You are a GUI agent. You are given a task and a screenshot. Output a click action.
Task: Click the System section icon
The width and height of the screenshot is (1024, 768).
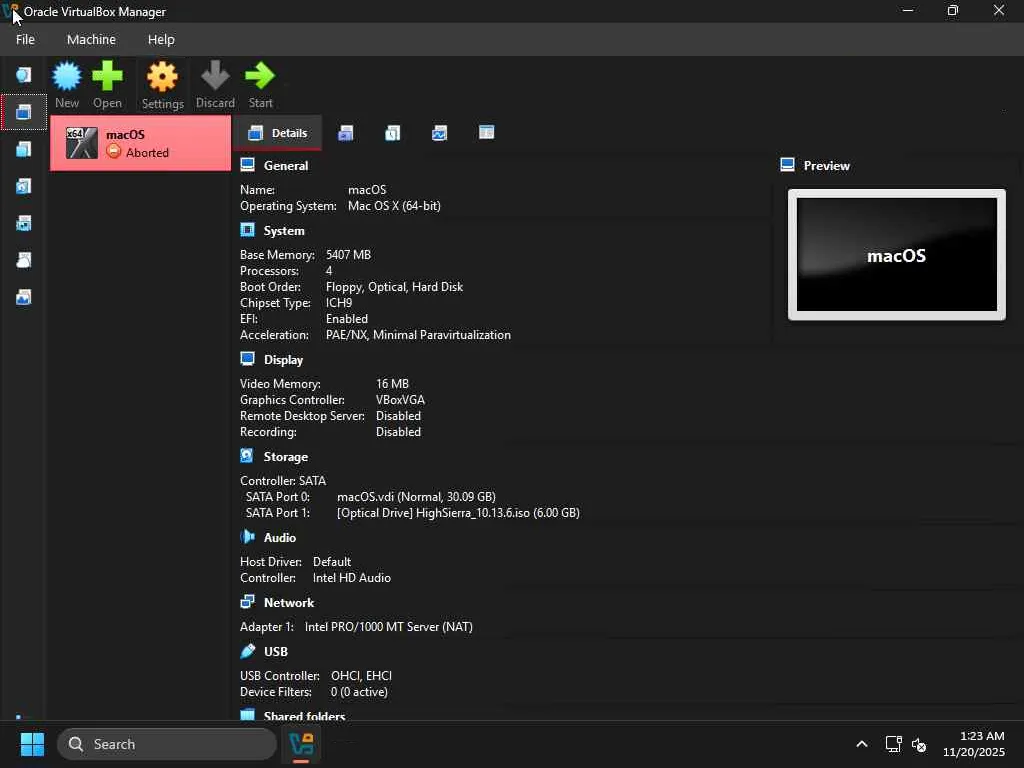click(248, 230)
